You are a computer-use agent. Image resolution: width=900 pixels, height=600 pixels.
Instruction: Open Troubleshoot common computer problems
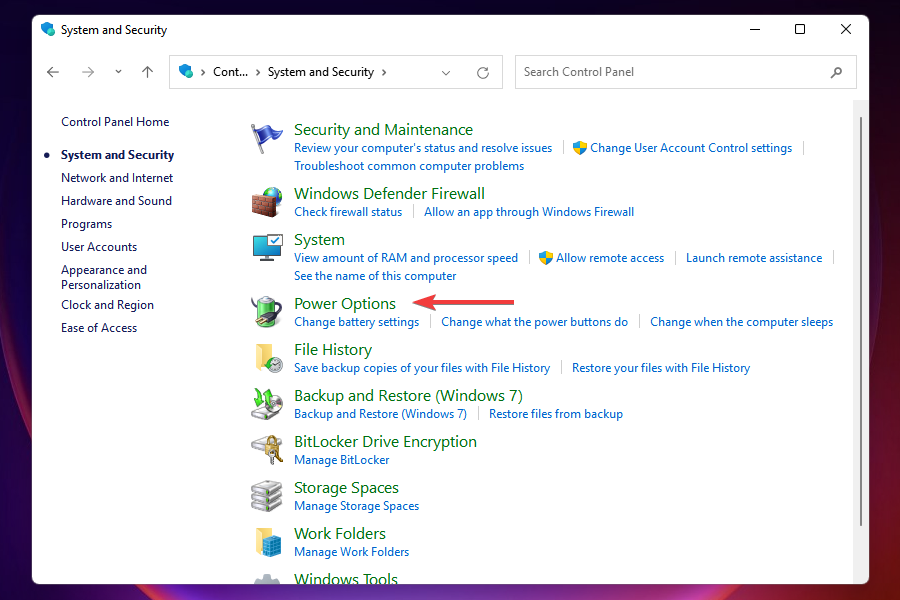409,166
